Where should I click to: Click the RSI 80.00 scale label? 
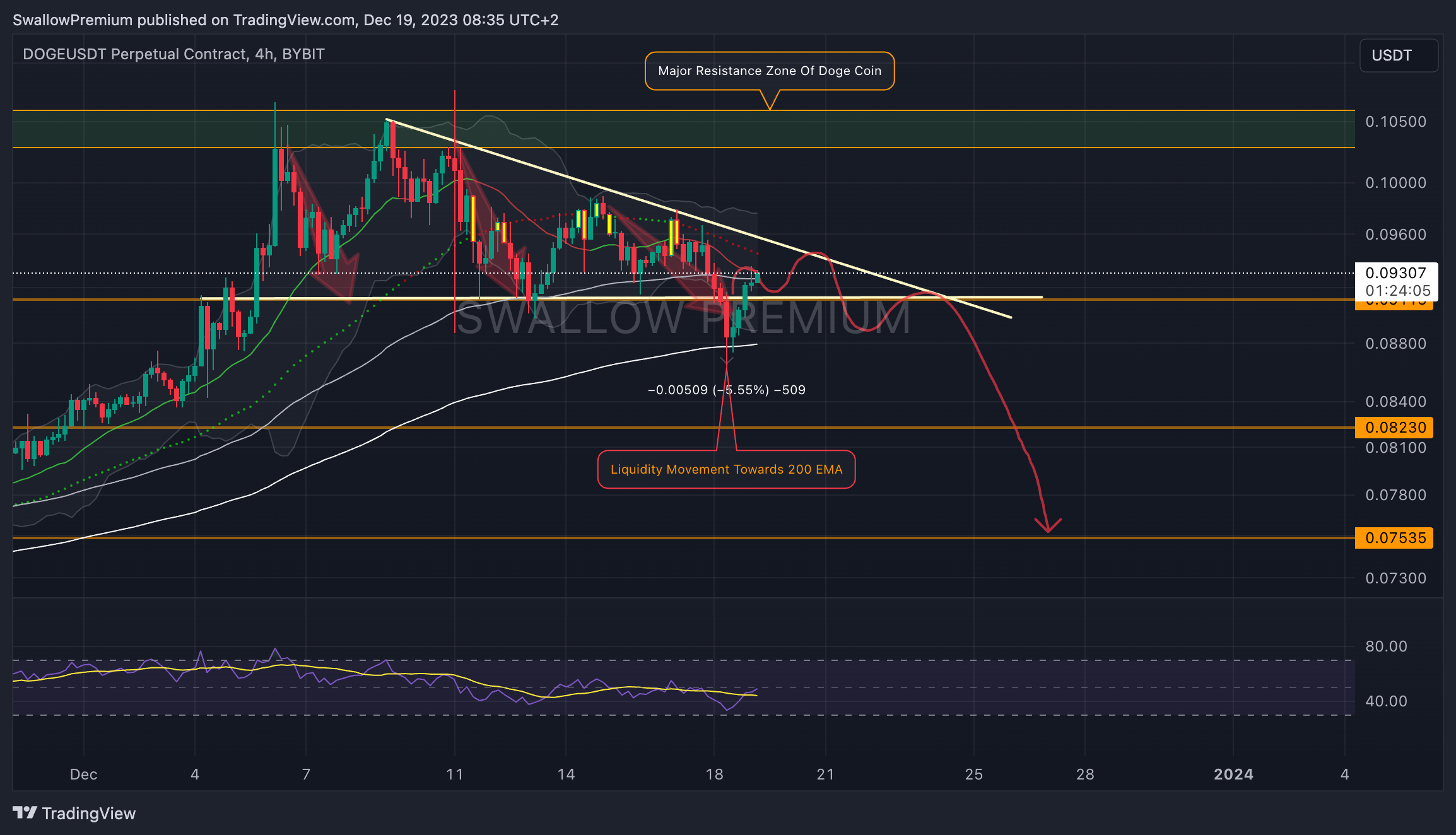1386,646
